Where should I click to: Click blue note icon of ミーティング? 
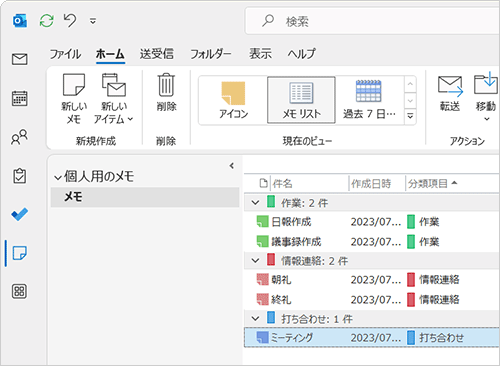coord(262,337)
